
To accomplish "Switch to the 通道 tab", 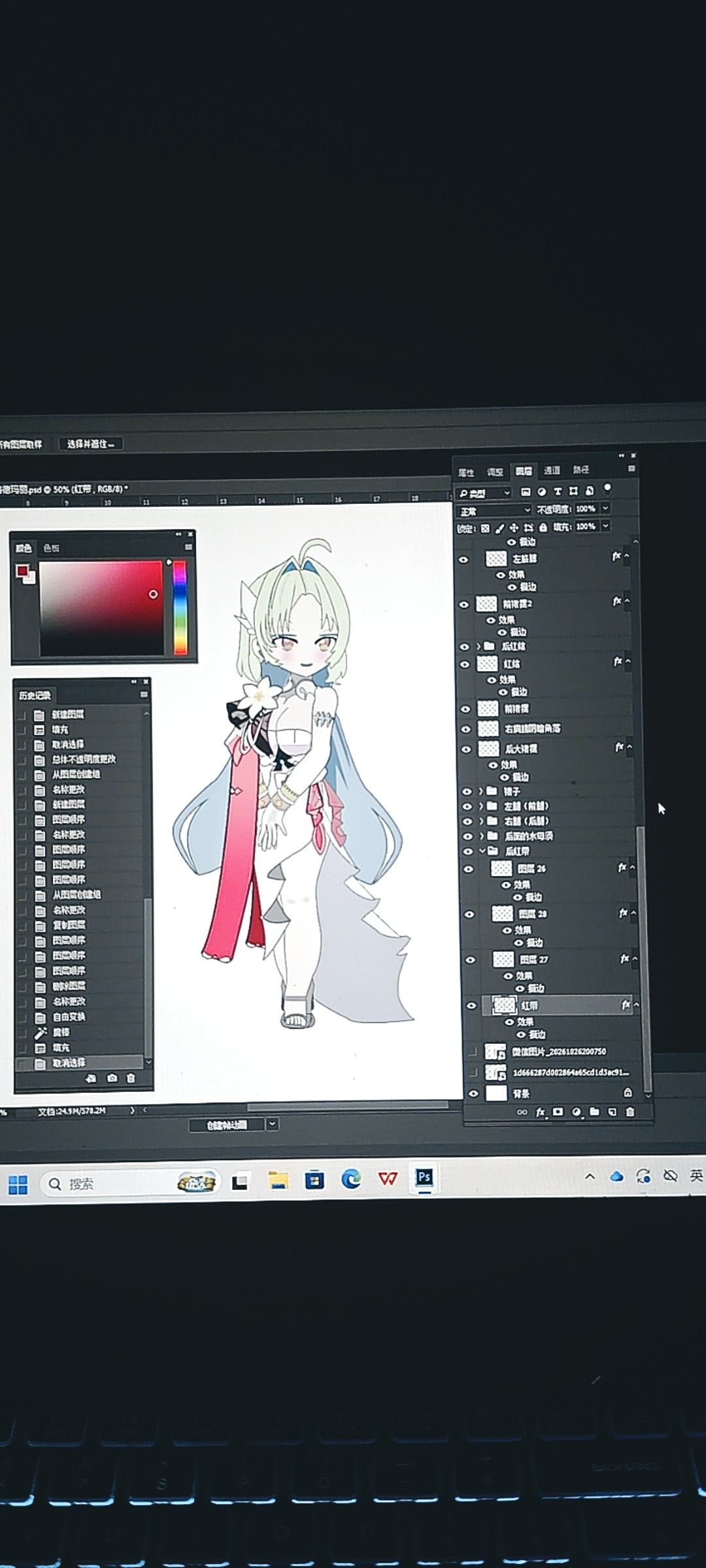I will coord(552,470).
